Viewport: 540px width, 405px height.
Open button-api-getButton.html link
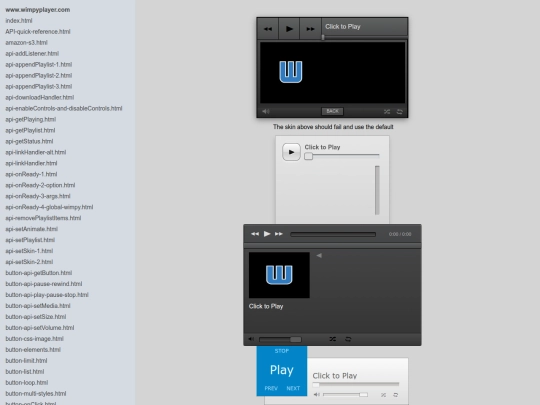[x=39, y=273]
